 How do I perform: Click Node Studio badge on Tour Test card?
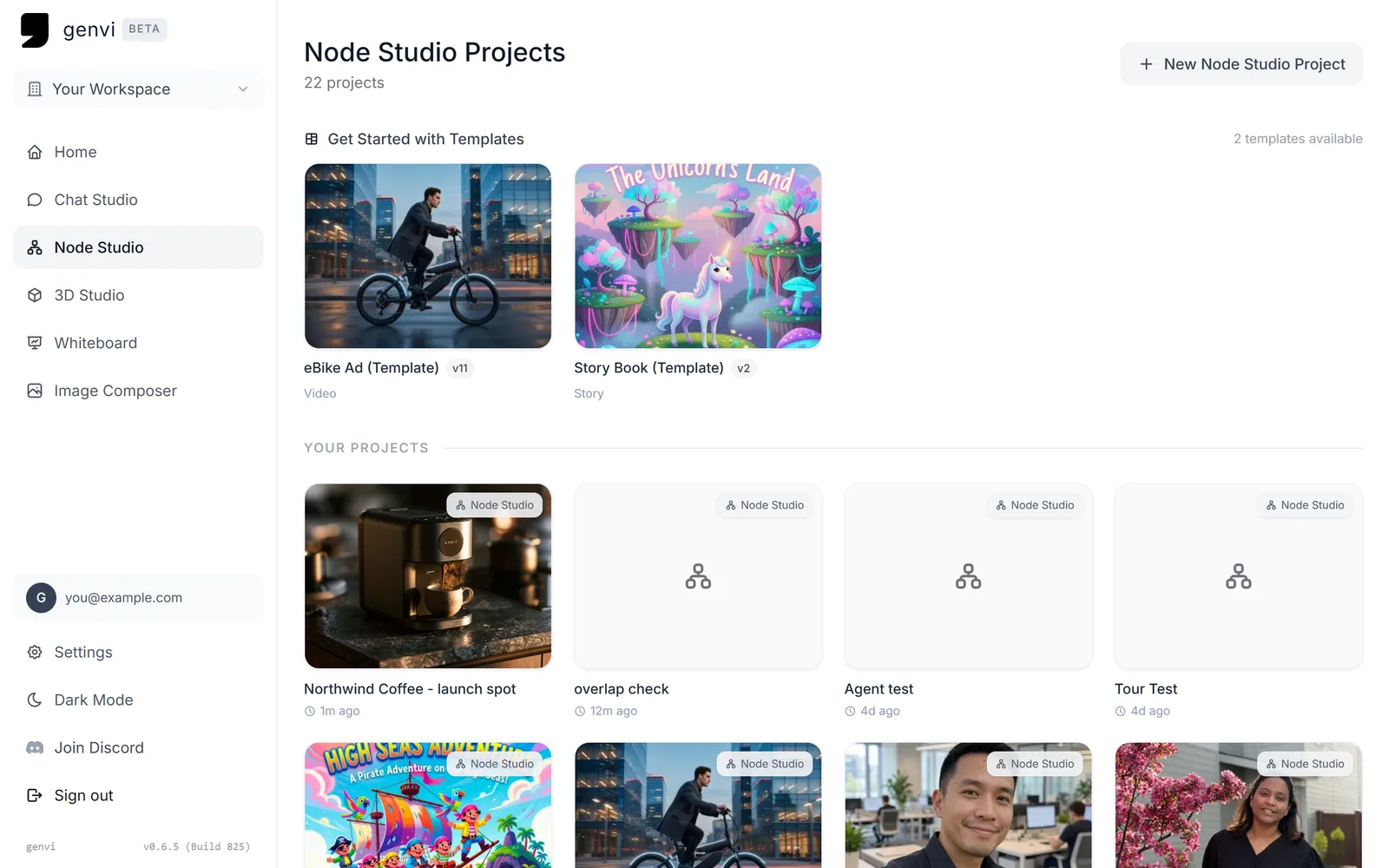[1306, 505]
